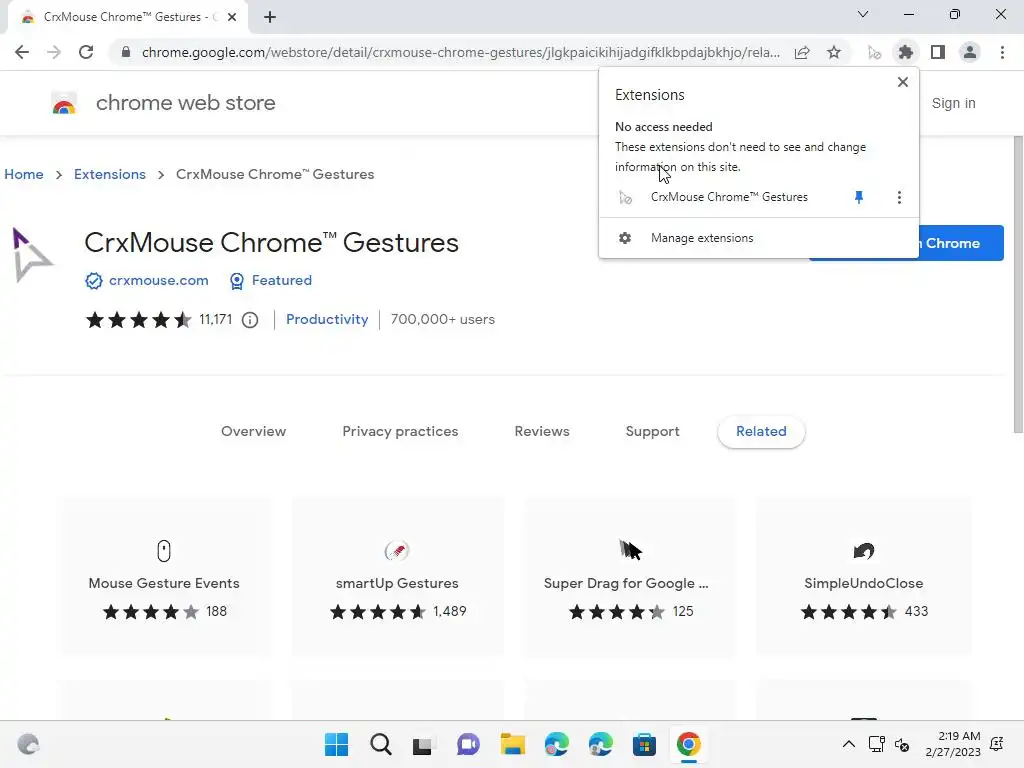
Task: Visit crxmouse.com publisher link
Action: 159,280
